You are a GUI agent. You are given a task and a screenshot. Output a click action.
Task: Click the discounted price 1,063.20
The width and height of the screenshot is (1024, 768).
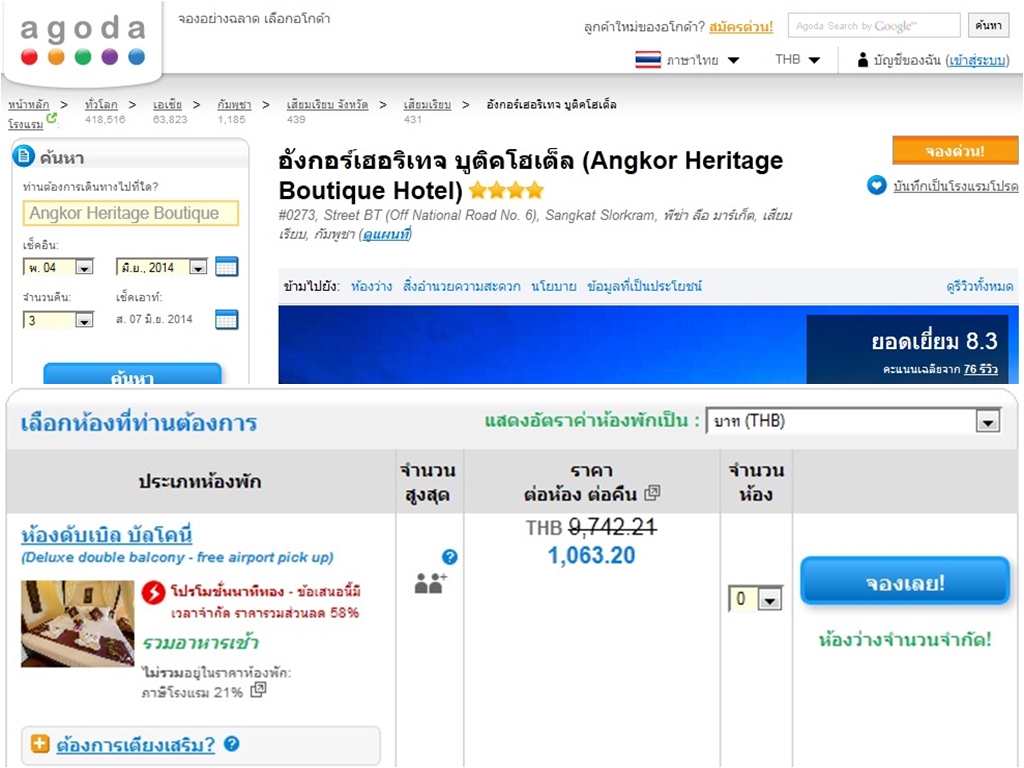point(591,556)
